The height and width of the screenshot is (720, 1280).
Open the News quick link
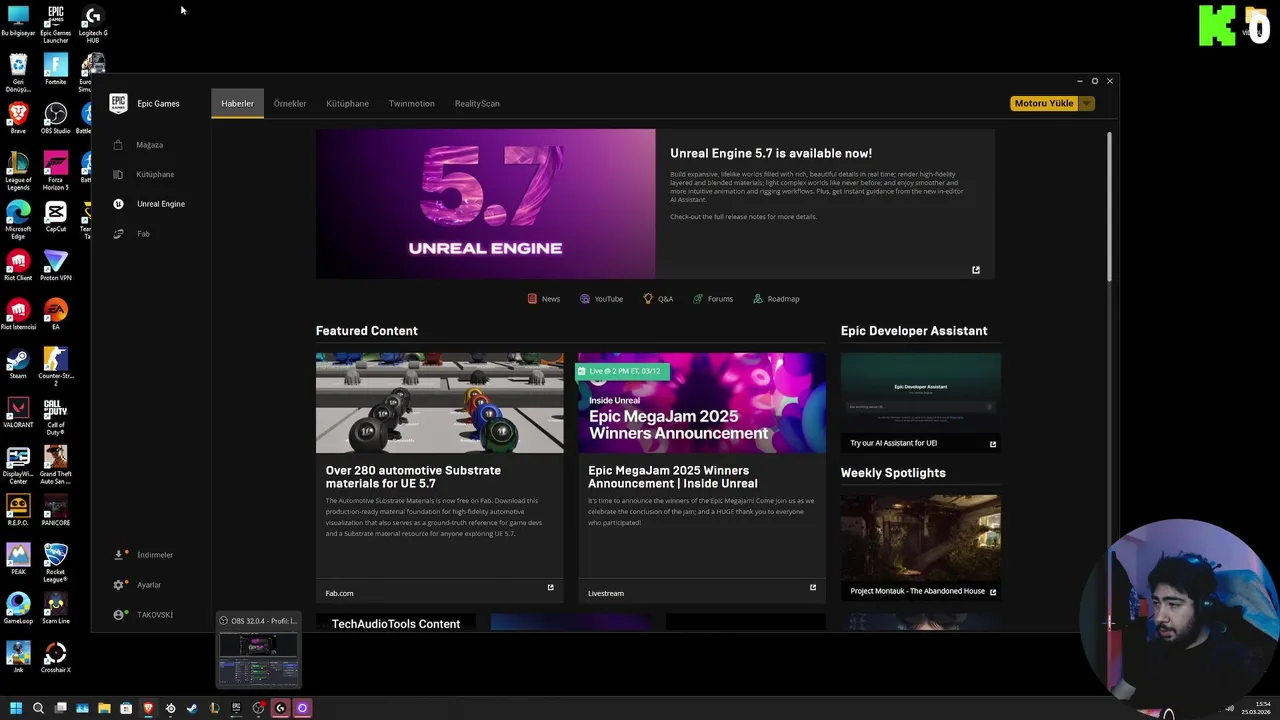pyautogui.click(x=544, y=299)
